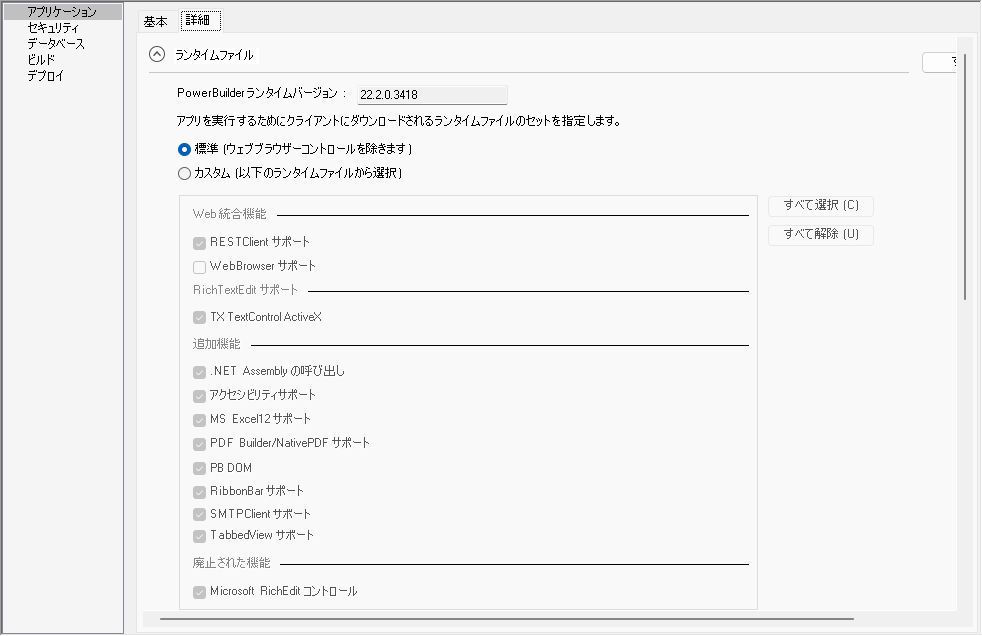This screenshot has width=982, height=636.
Task: Switch to the 詳細 tab
Action: click(200, 21)
